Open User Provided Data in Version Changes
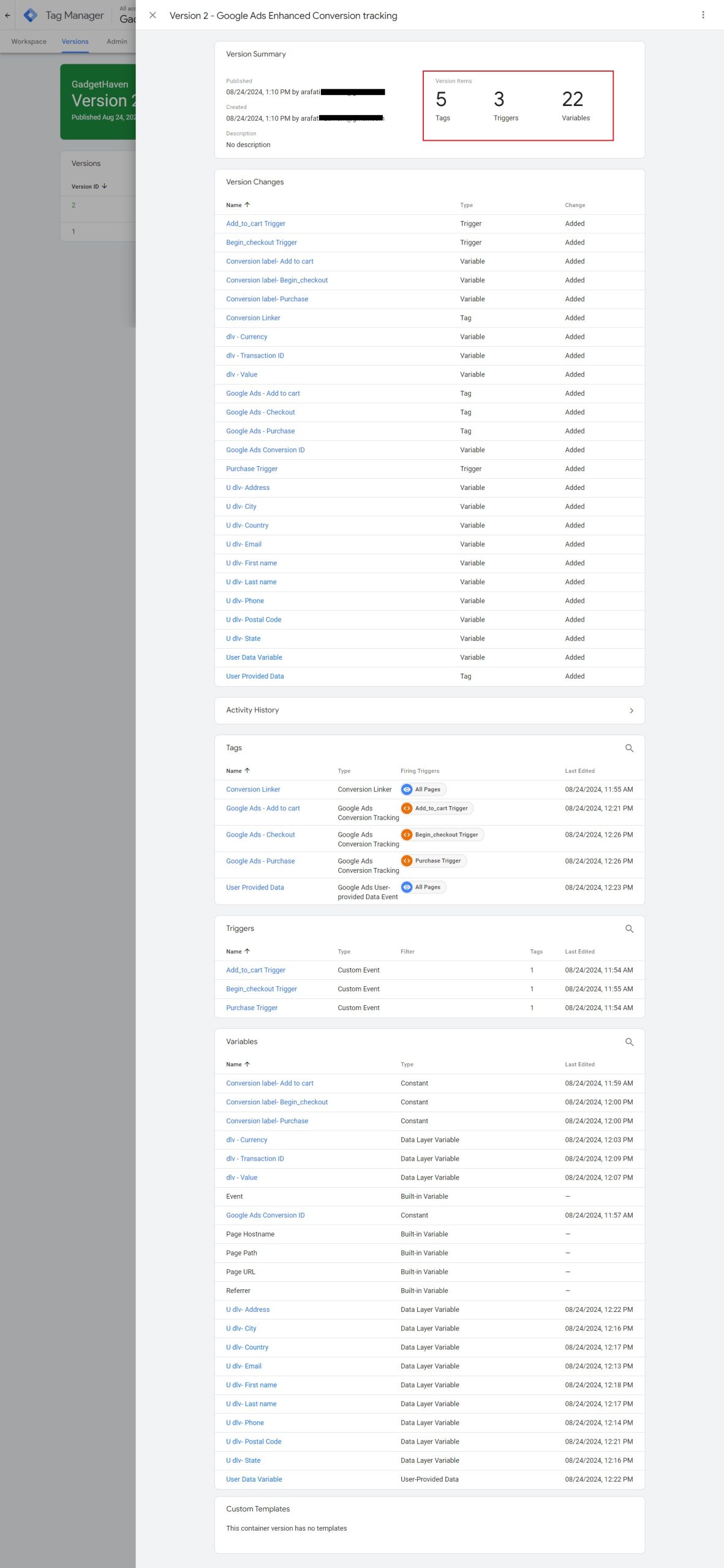Image resolution: width=724 pixels, height=1568 pixels. tap(255, 677)
